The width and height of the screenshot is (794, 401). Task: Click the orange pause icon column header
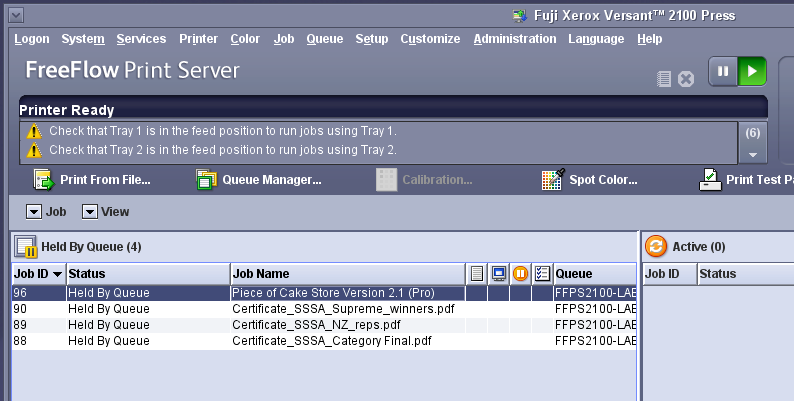[x=520, y=273]
